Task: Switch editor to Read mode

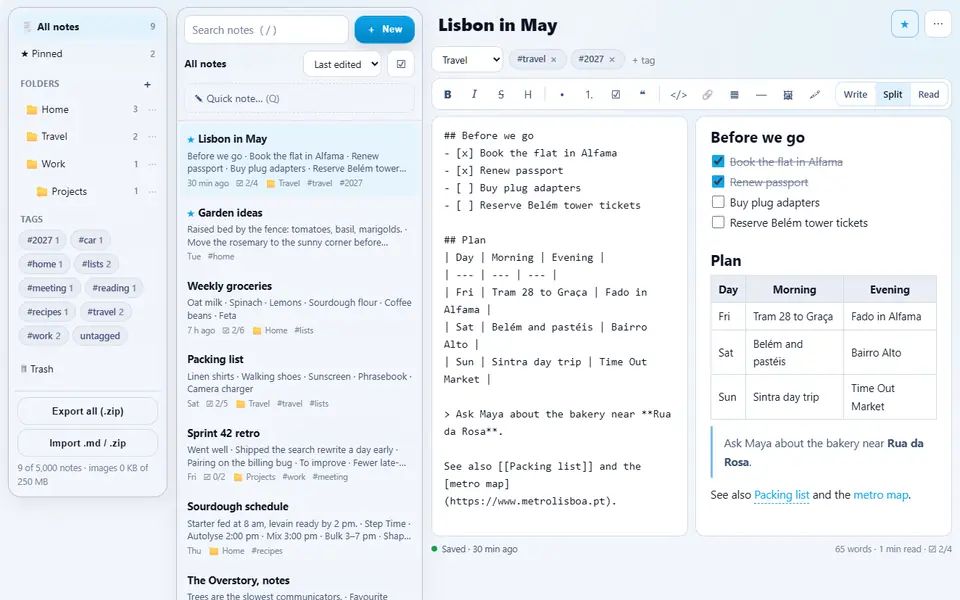Action: [x=928, y=94]
